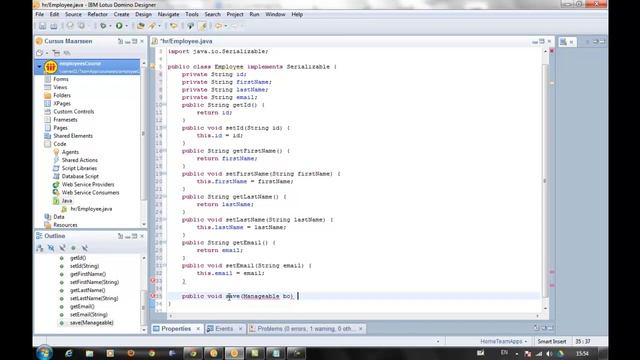Click the Search pencil icon in toolbar
The width and height of the screenshot is (640, 360).
tap(152, 26)
